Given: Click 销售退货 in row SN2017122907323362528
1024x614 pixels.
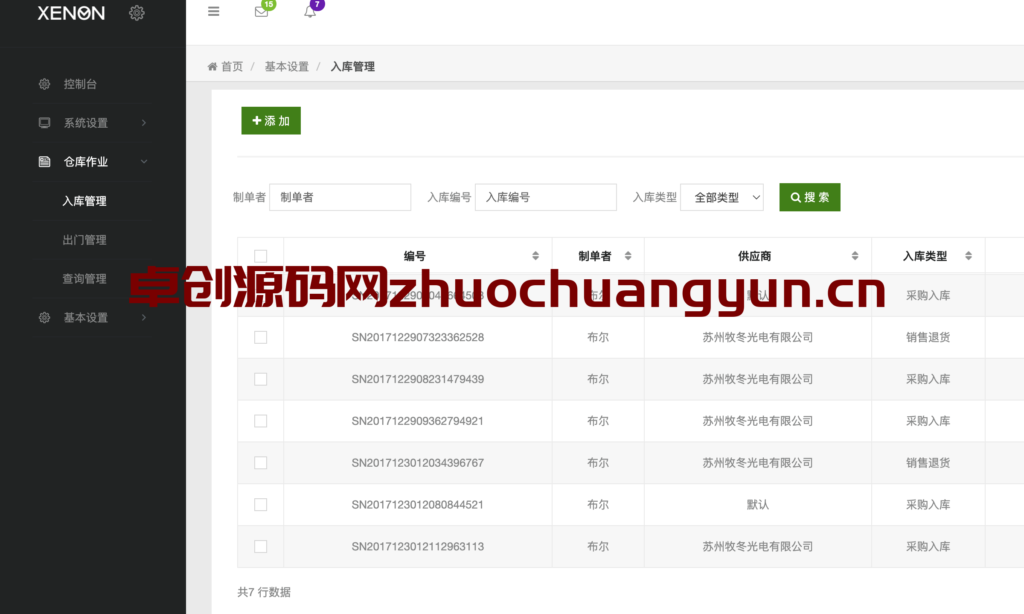Looking at the screenshot, I should pos(928,337).
